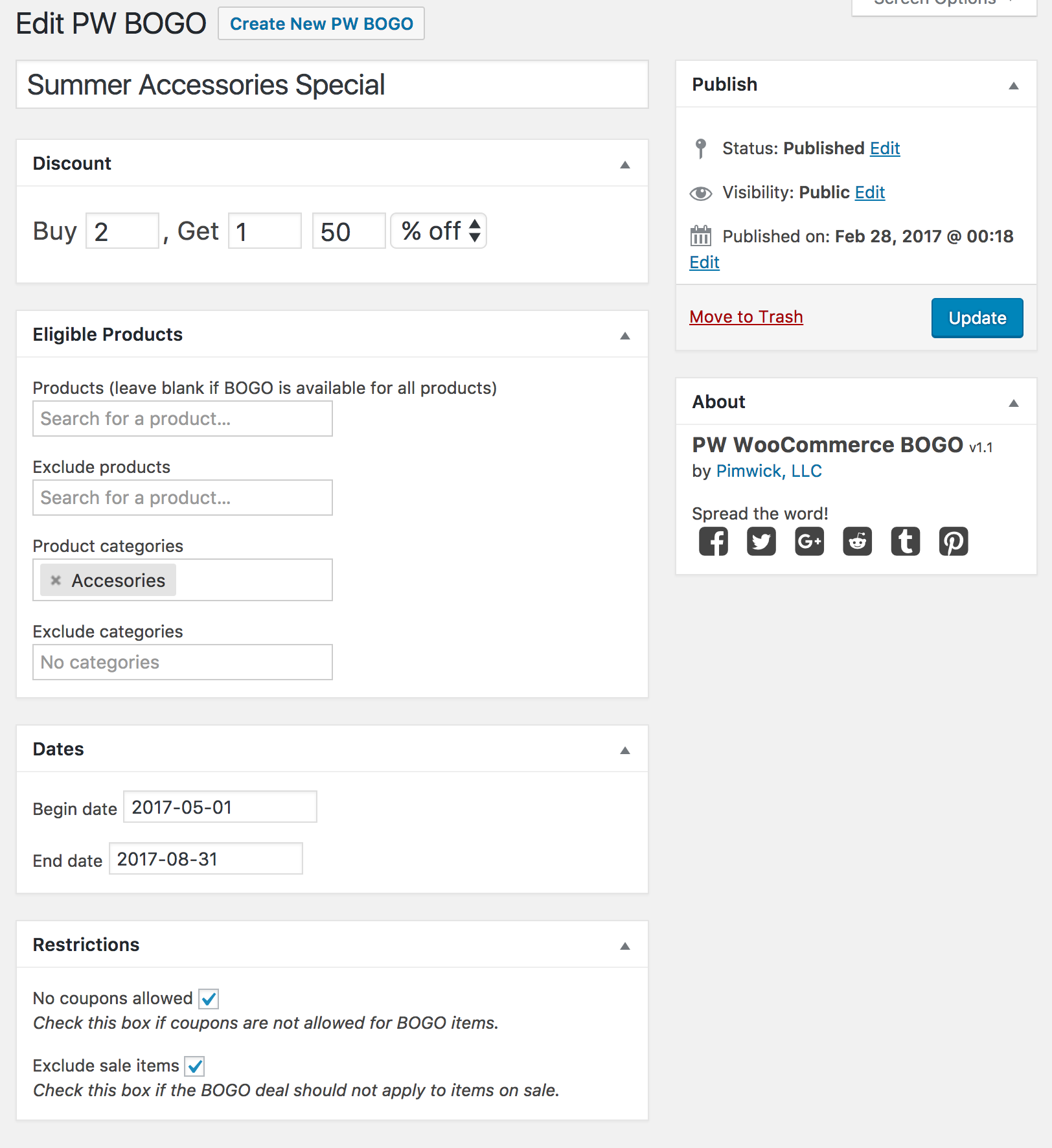Share on Pinterest icon

click(x=954, y=541)
